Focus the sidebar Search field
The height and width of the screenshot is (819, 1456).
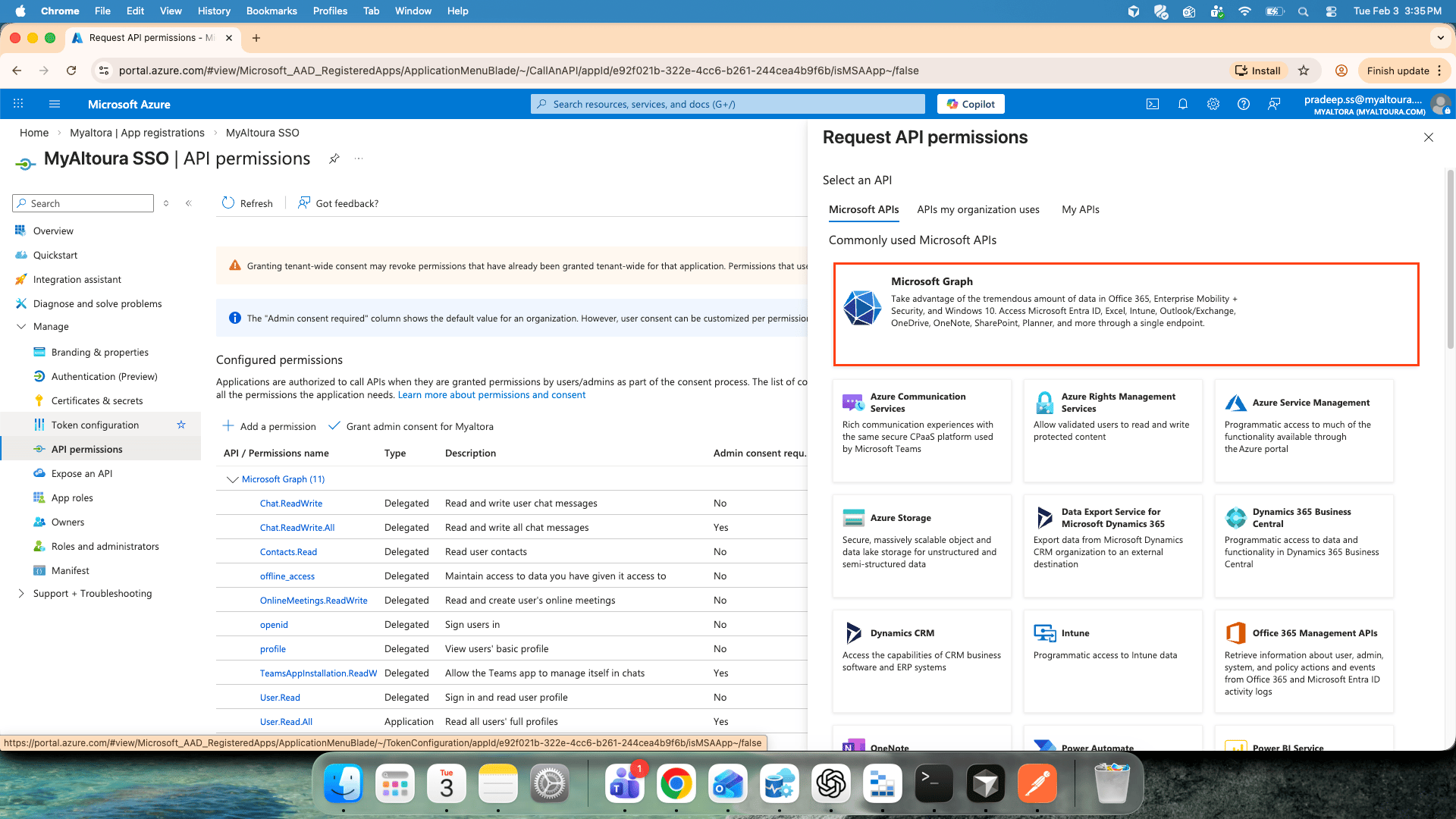[83, 203]
